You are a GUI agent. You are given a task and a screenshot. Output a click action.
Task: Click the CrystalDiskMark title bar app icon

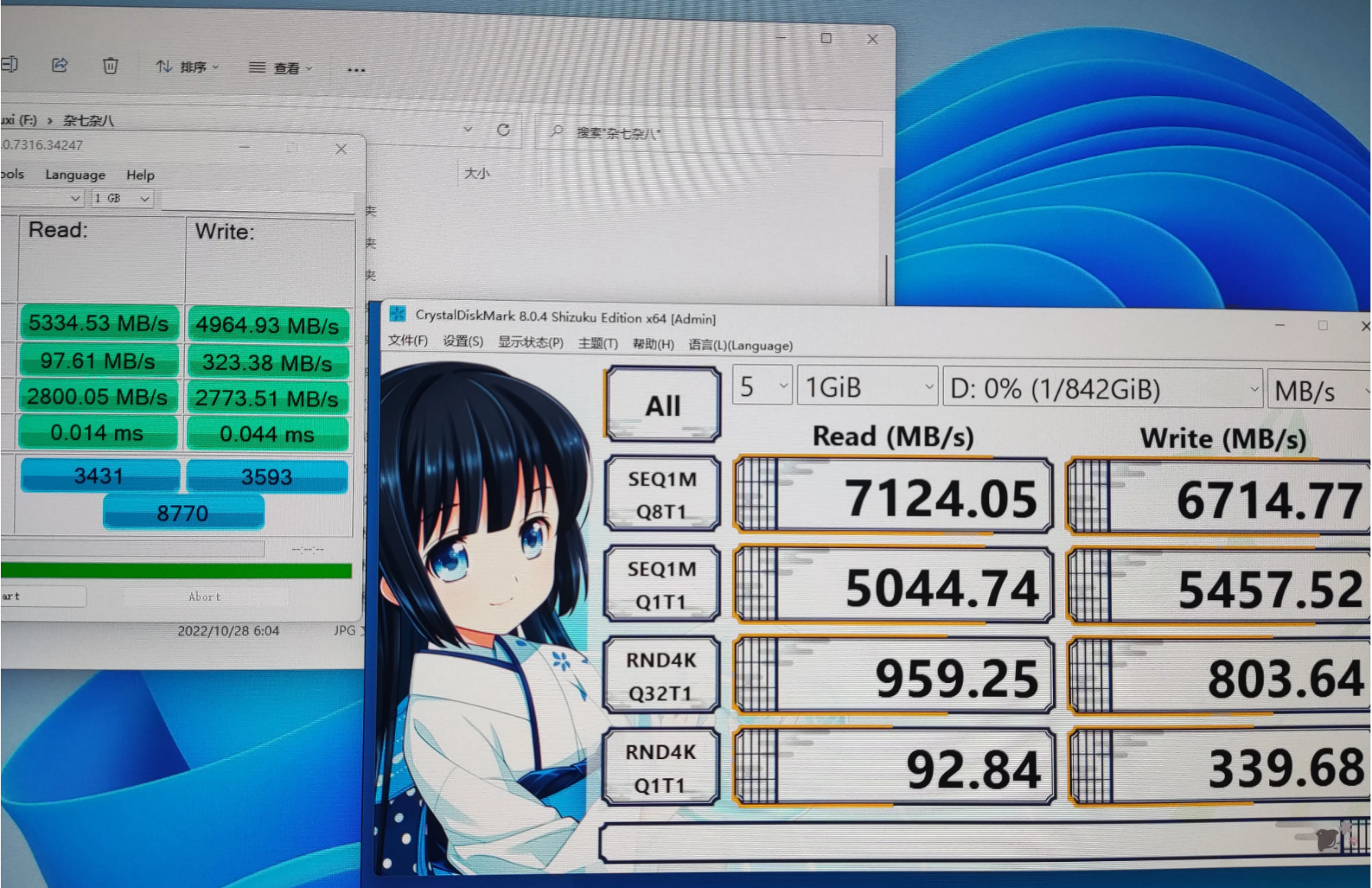(397, 313)
